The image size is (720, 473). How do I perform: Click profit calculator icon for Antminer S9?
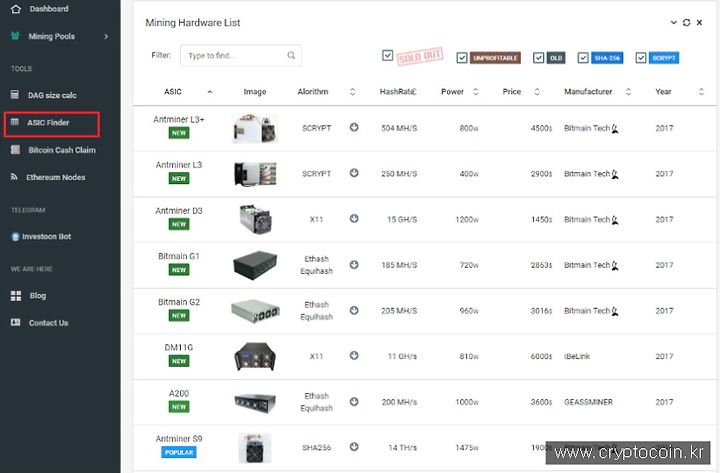point(354,447)
